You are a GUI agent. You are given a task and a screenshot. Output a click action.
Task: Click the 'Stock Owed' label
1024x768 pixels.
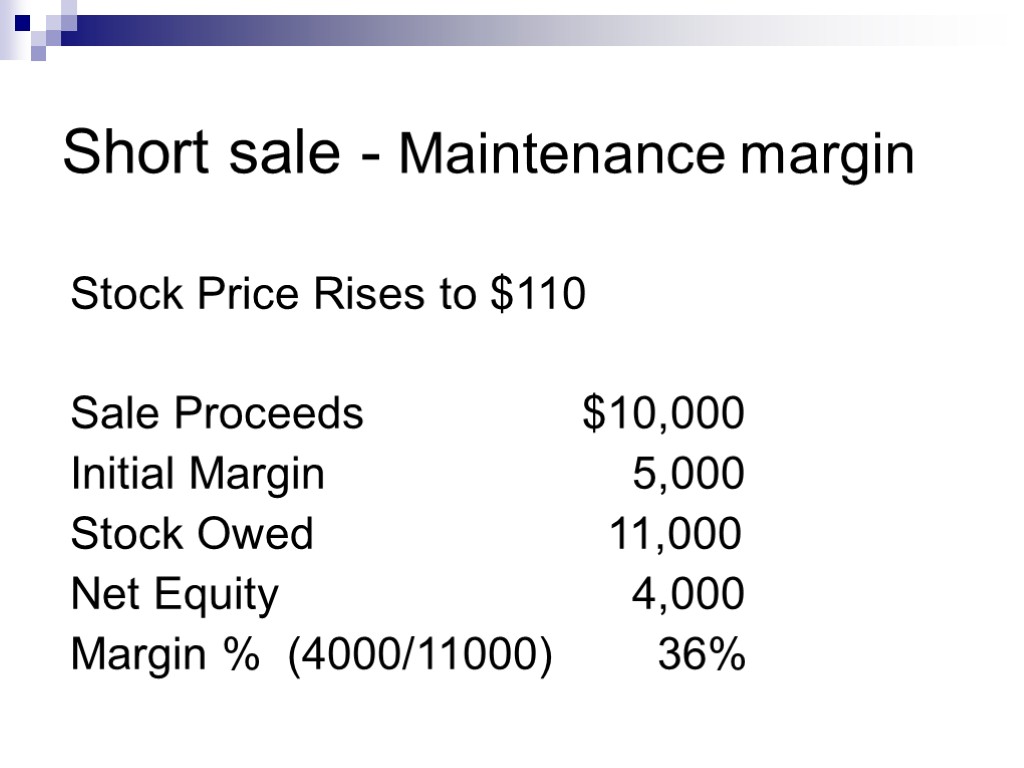coord(192,534)
